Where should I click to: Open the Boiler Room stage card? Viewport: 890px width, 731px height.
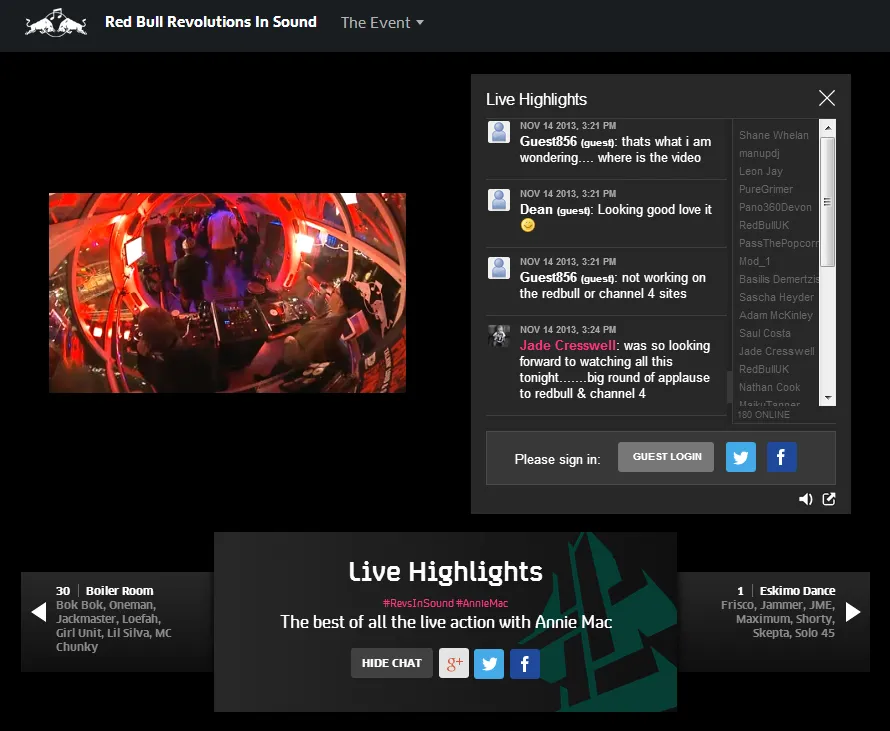117,621
